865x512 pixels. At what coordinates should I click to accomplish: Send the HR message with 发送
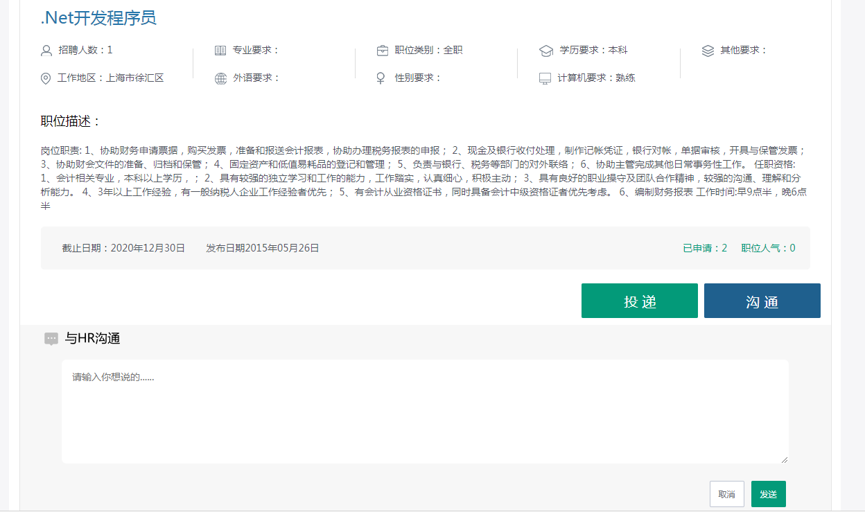click(x=768, y=494)
